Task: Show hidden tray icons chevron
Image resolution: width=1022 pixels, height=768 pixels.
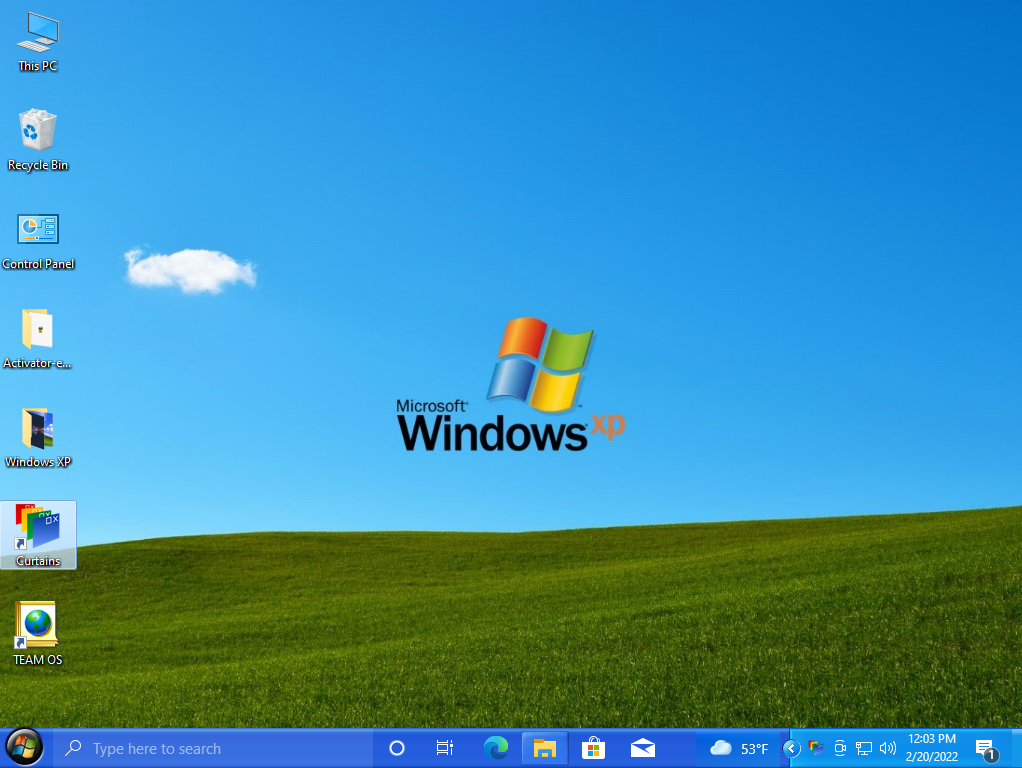Action: point(791,748)
